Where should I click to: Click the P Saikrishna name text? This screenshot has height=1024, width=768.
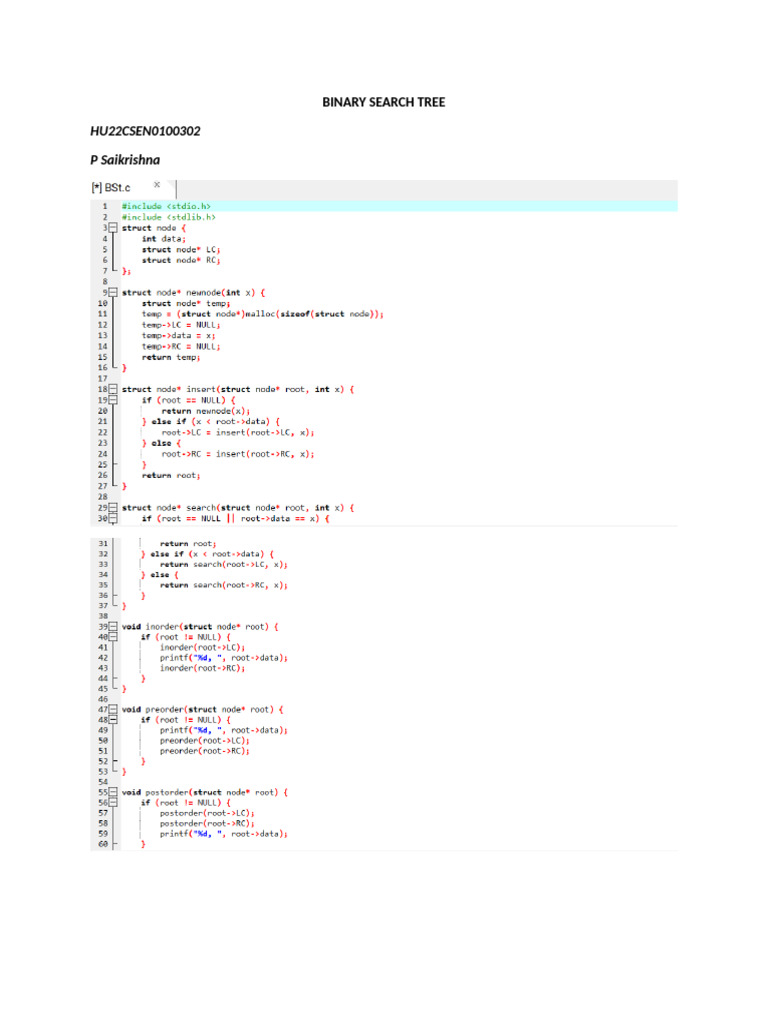click(x=125, y=160)
